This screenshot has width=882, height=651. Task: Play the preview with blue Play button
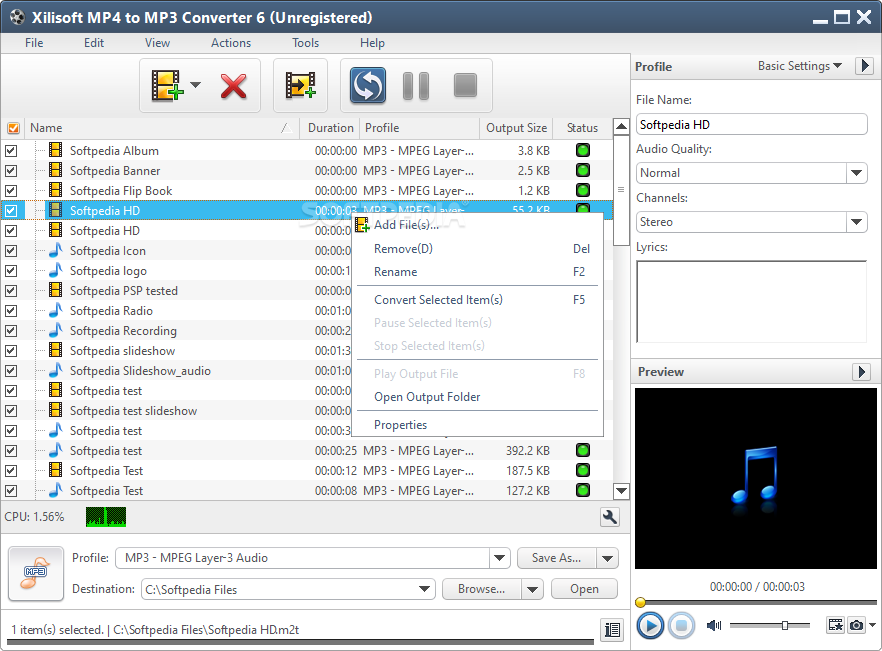[x=650, y=625]
